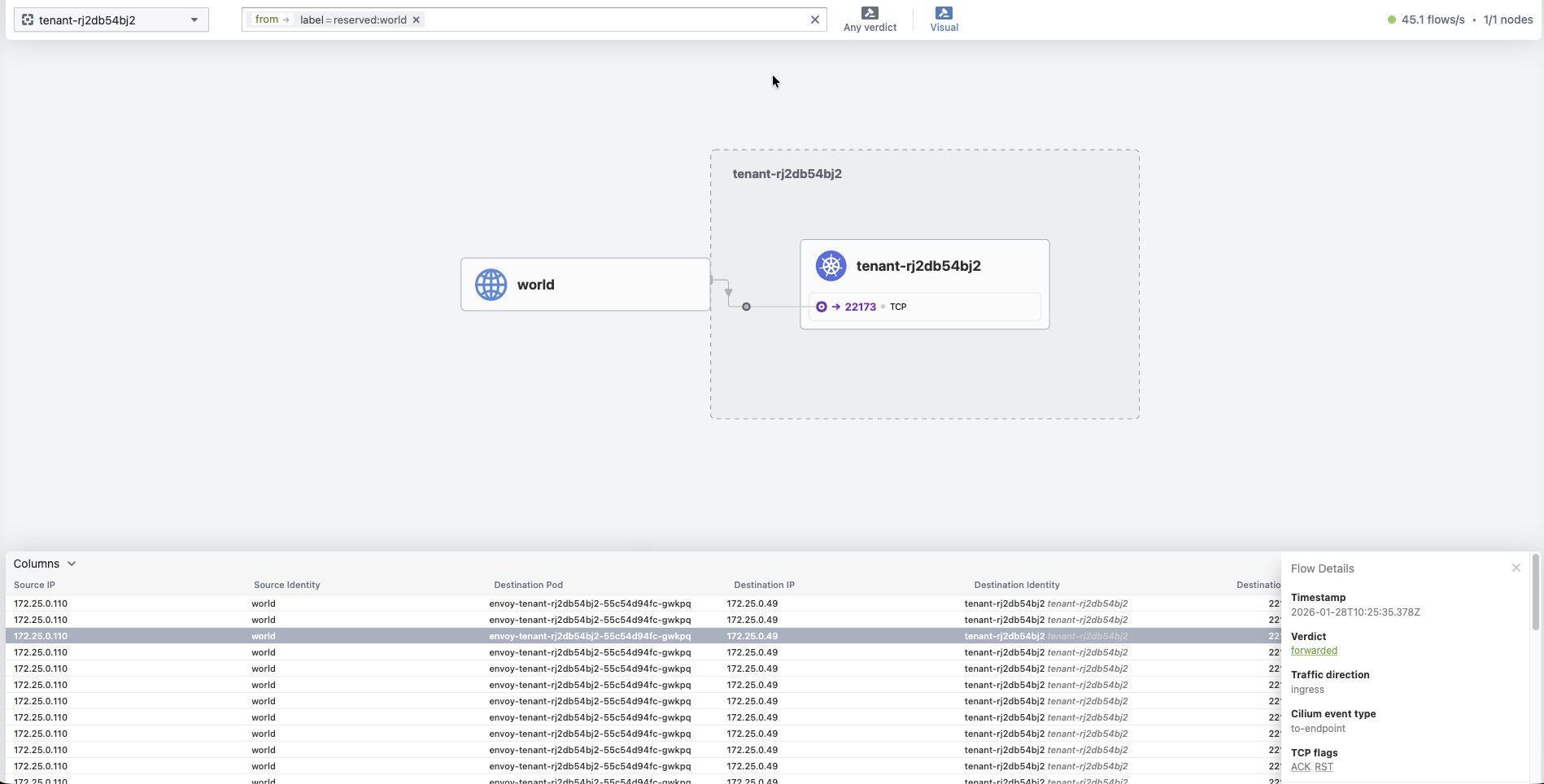Select the Source IP column header

[34, 584]
